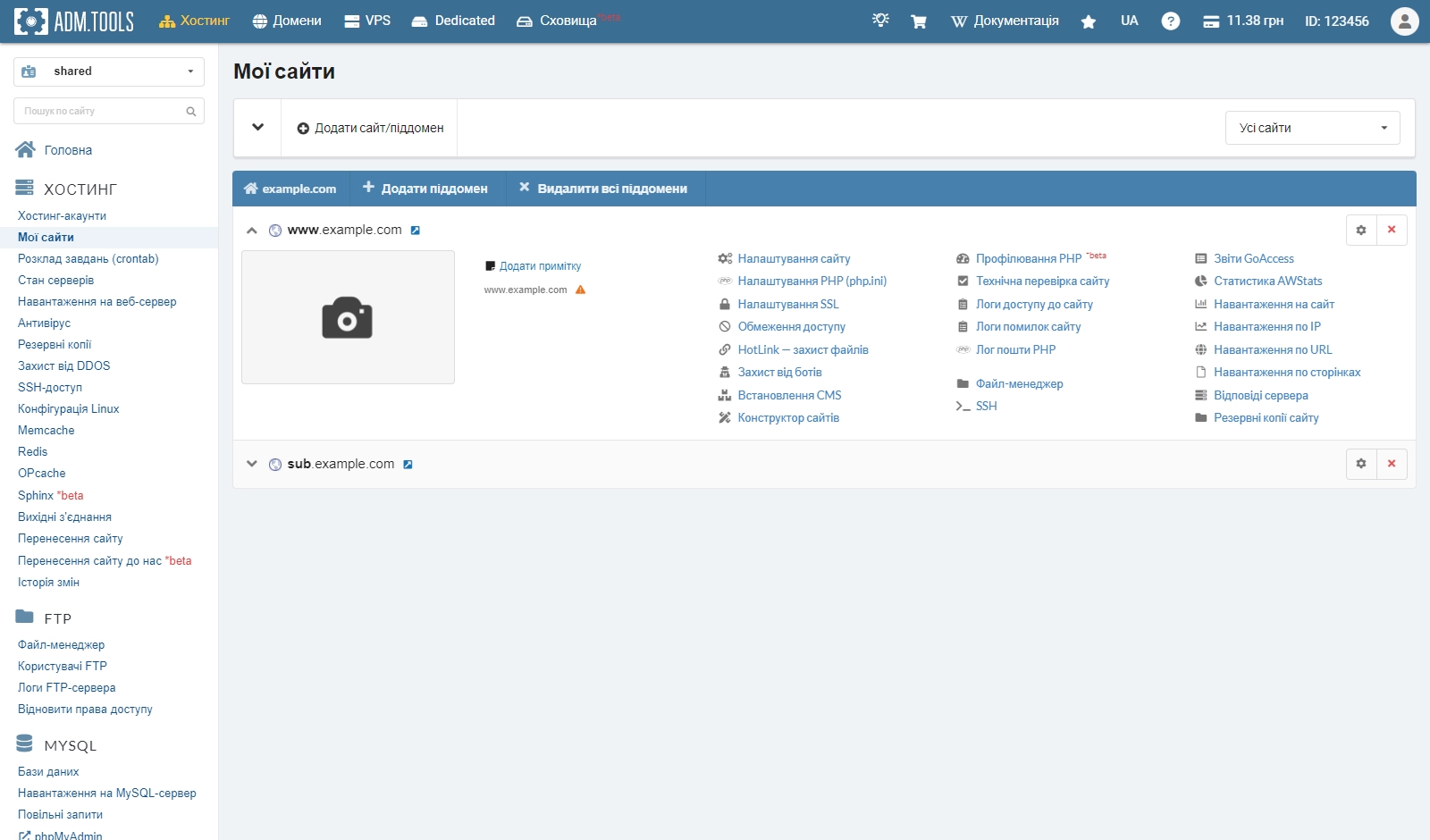Open the shared account dropdown
This screenshot has width=1430, height=840.
pyautogui.click(x=109, y=71)
